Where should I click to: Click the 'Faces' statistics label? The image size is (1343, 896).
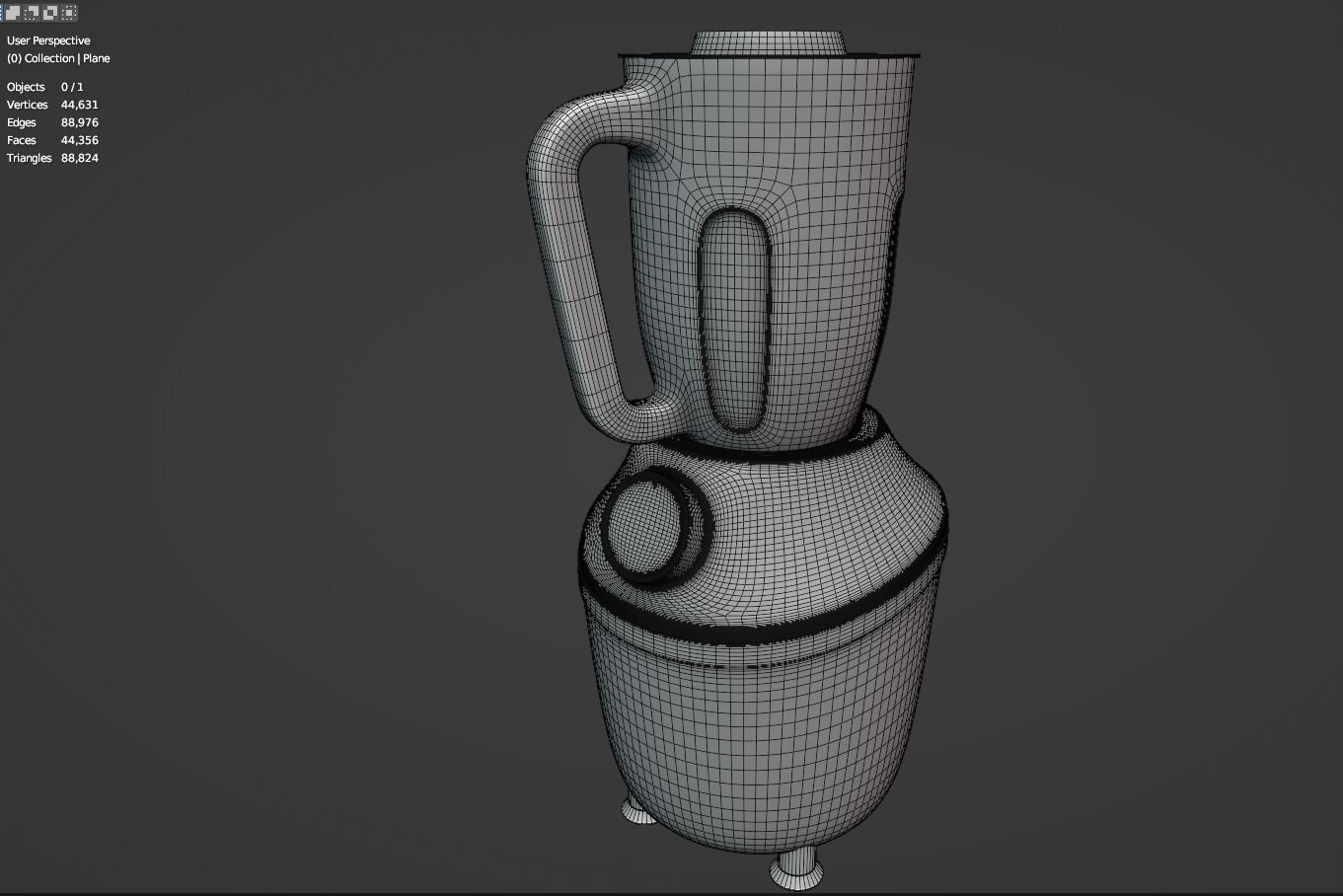tap(22, 140)
